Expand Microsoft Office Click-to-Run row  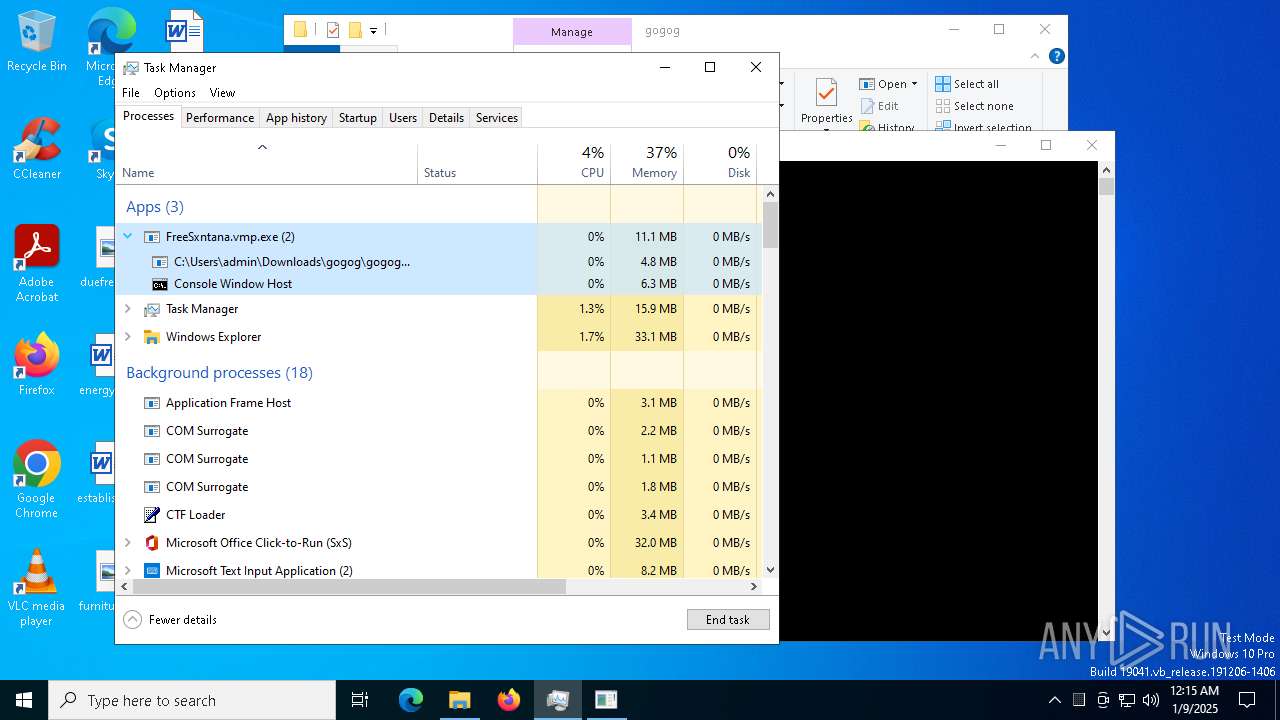tap(127, 543)
